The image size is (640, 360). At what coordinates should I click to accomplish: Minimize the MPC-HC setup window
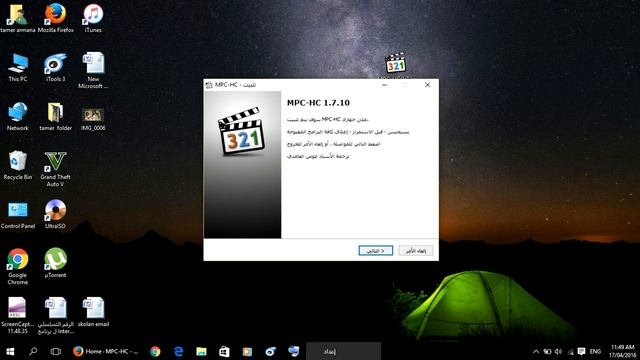coord(384,85)
